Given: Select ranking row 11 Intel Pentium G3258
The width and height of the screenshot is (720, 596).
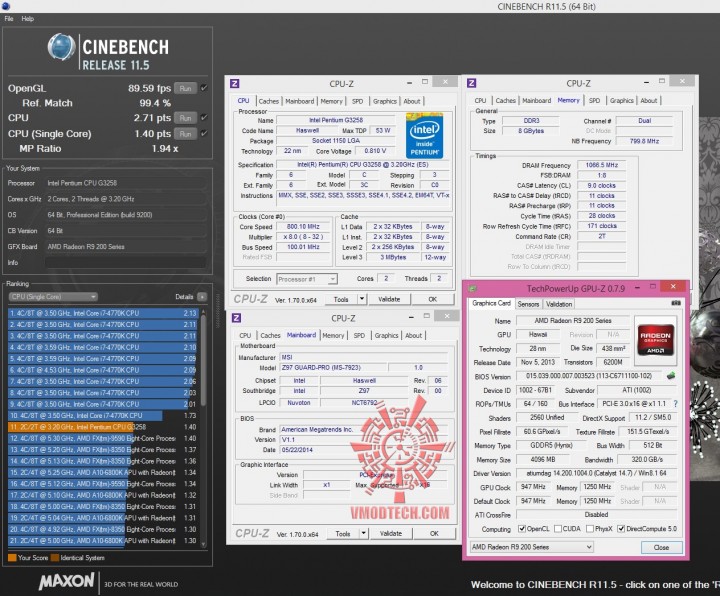Looking at the screenshot, I should coord(103,427).
